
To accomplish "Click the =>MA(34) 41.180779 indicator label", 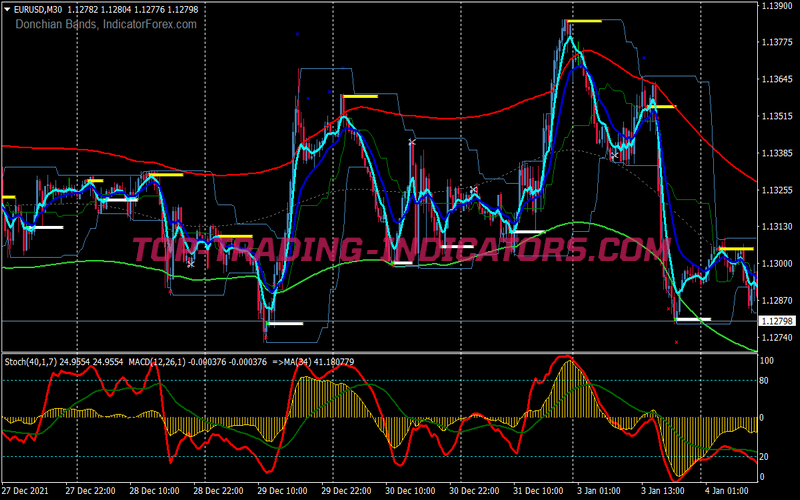I will click(313, 362).
